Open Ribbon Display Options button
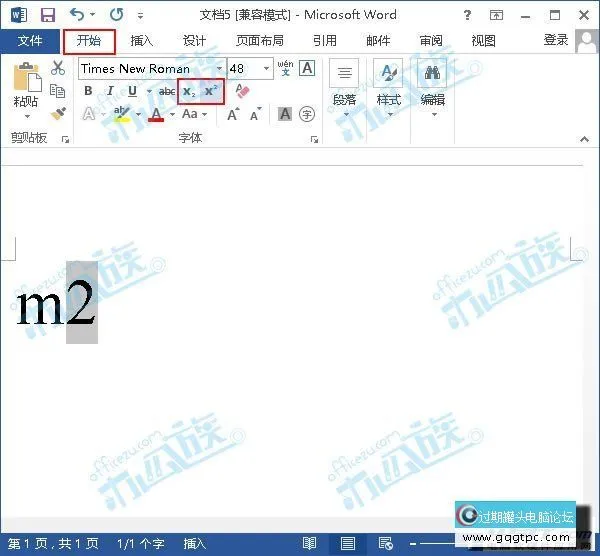The height and width of the screenshot is (556, 600). (497, 15)
